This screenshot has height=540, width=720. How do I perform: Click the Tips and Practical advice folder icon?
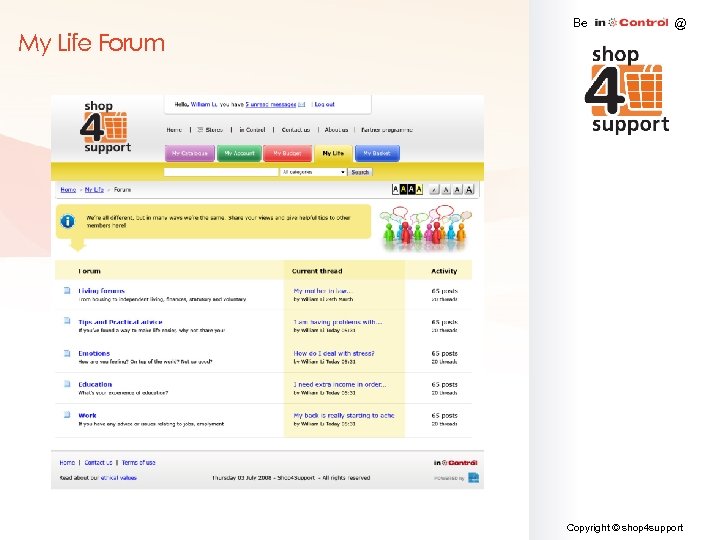coord(67,321)
